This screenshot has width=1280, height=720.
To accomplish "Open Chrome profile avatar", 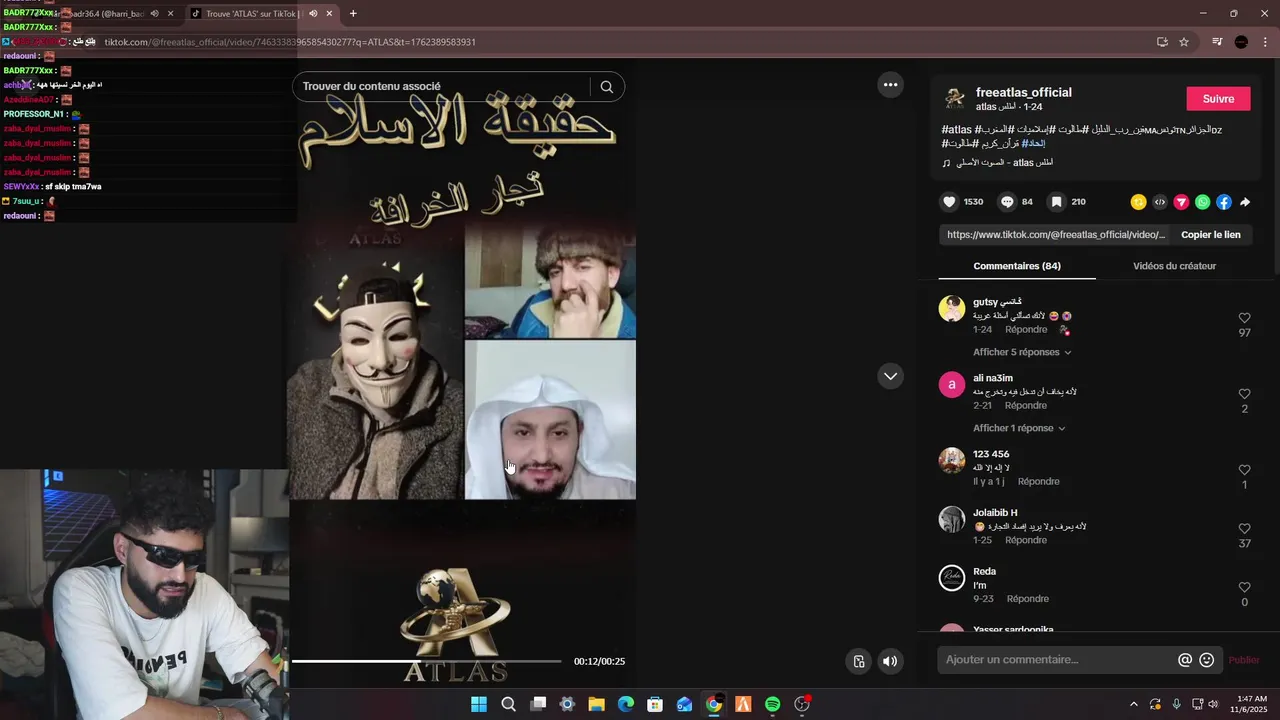I will [x=1241, y=42].
